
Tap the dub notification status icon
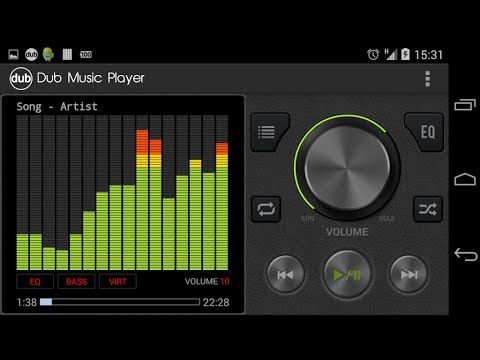point(31,54)
